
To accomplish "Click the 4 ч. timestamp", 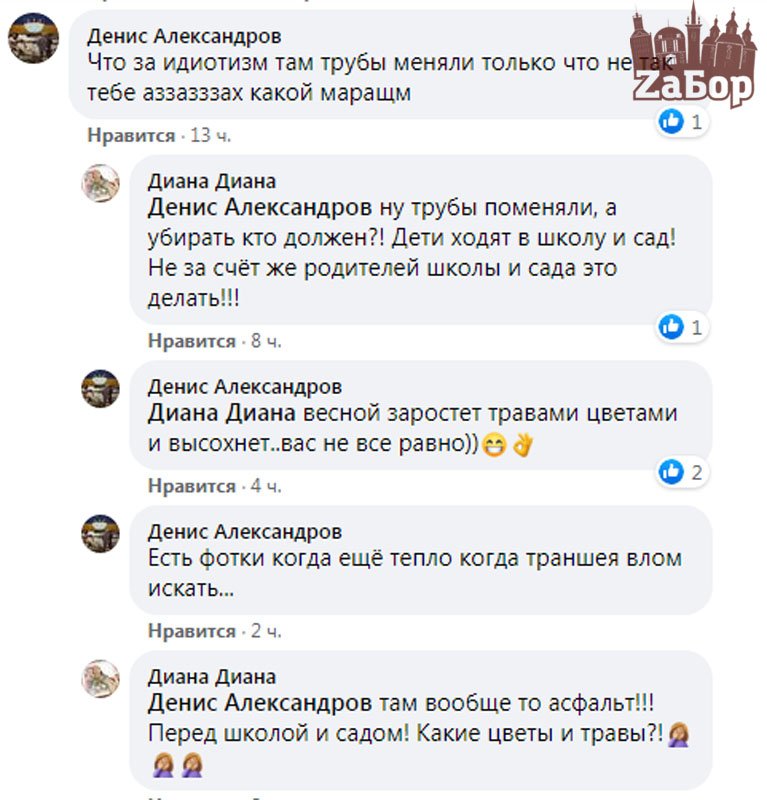I will click(x=266, y=486).
